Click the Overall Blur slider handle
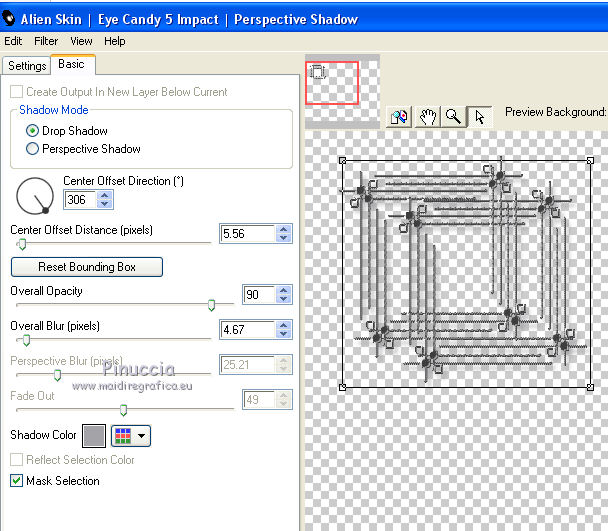The image size is (608, 531). [x=26, y=340]
